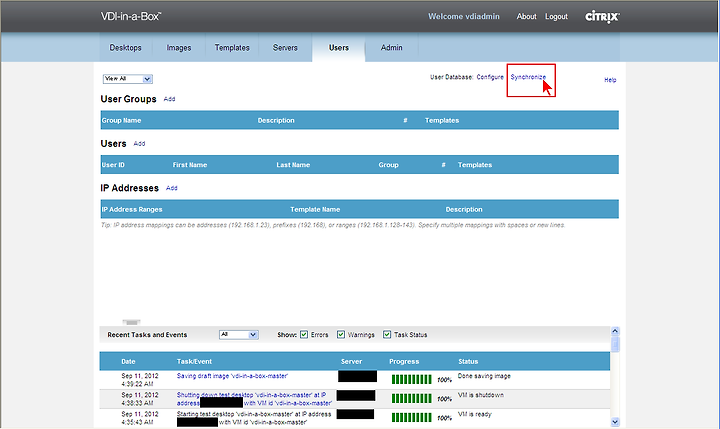This screenshot has width=720, height=429.
Task: Click progress bar for Saving draft image
Action: pyautogui.click(x=411, y=379)
